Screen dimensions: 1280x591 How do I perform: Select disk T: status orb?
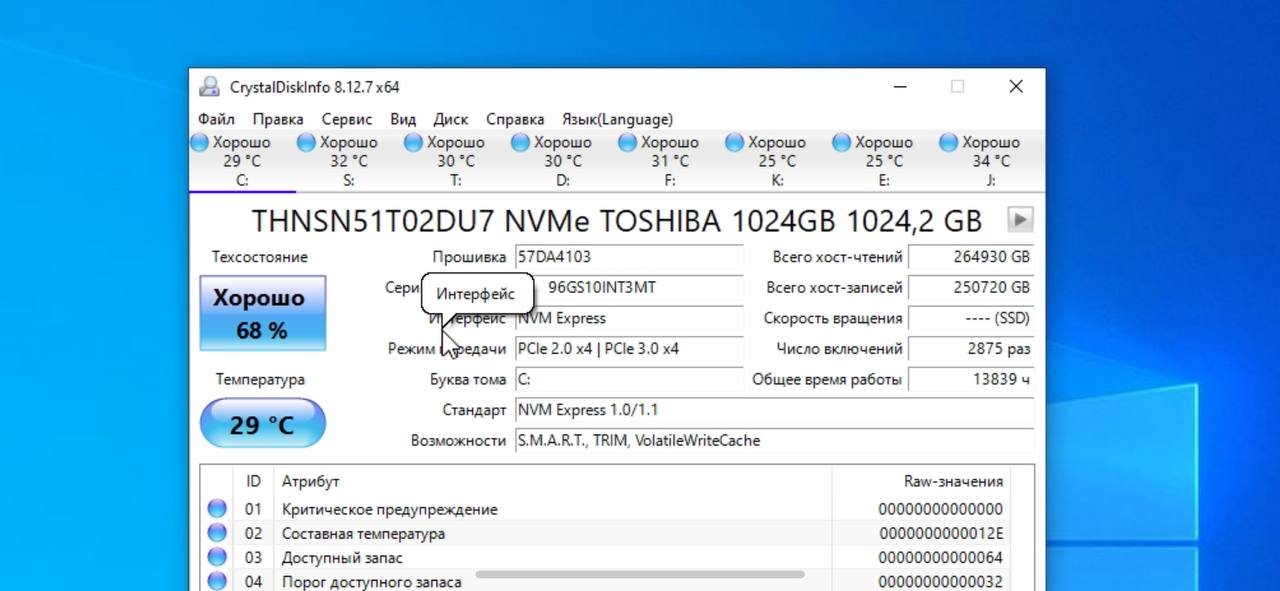(x=414, y=143)
